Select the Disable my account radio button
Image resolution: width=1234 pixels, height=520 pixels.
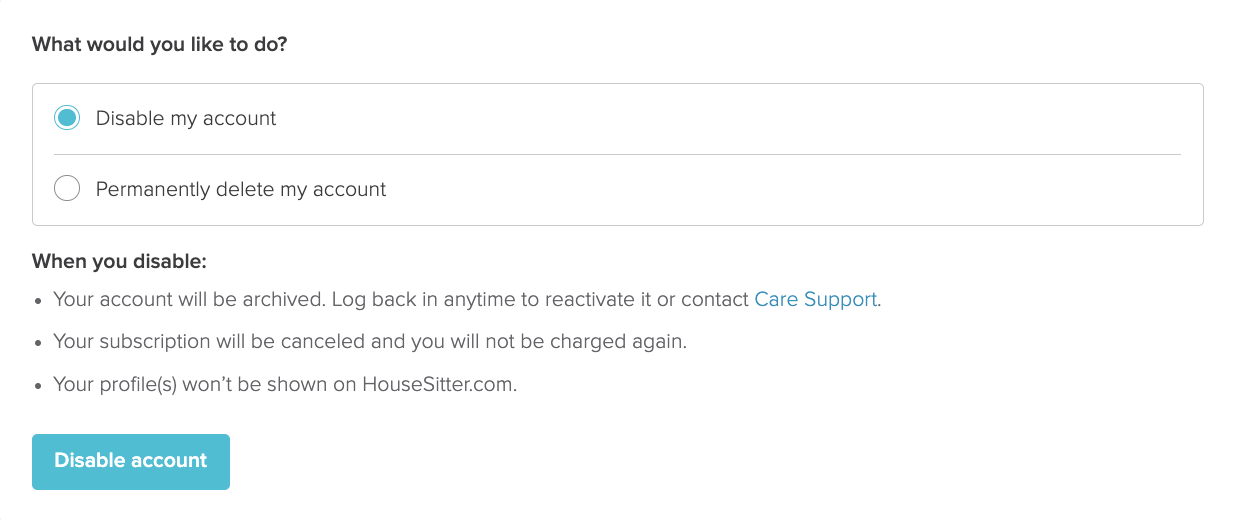[67, 118]
